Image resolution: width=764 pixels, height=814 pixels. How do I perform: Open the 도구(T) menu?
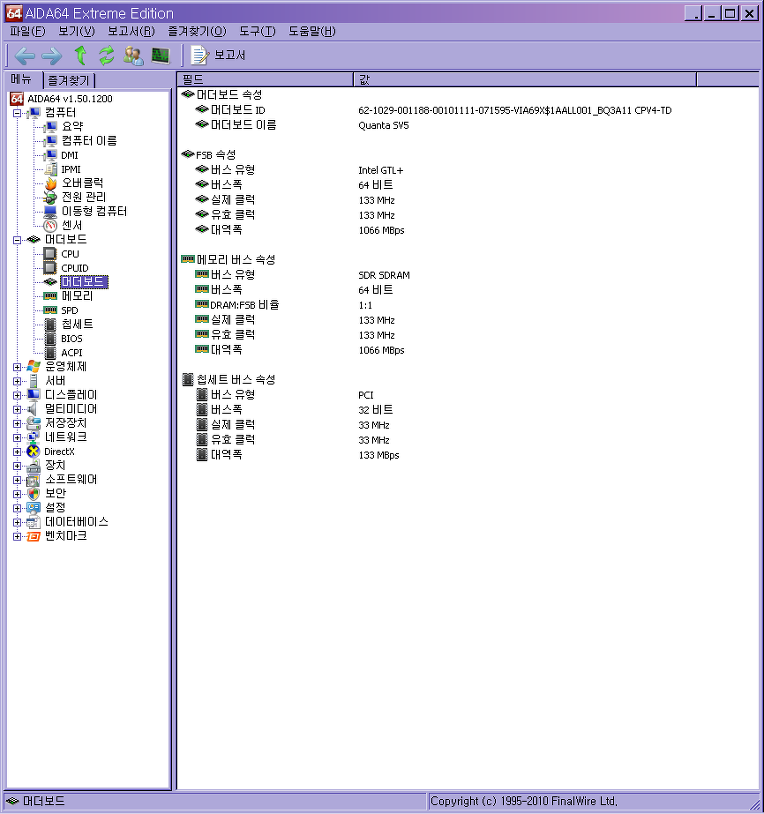tap(257, 31)
